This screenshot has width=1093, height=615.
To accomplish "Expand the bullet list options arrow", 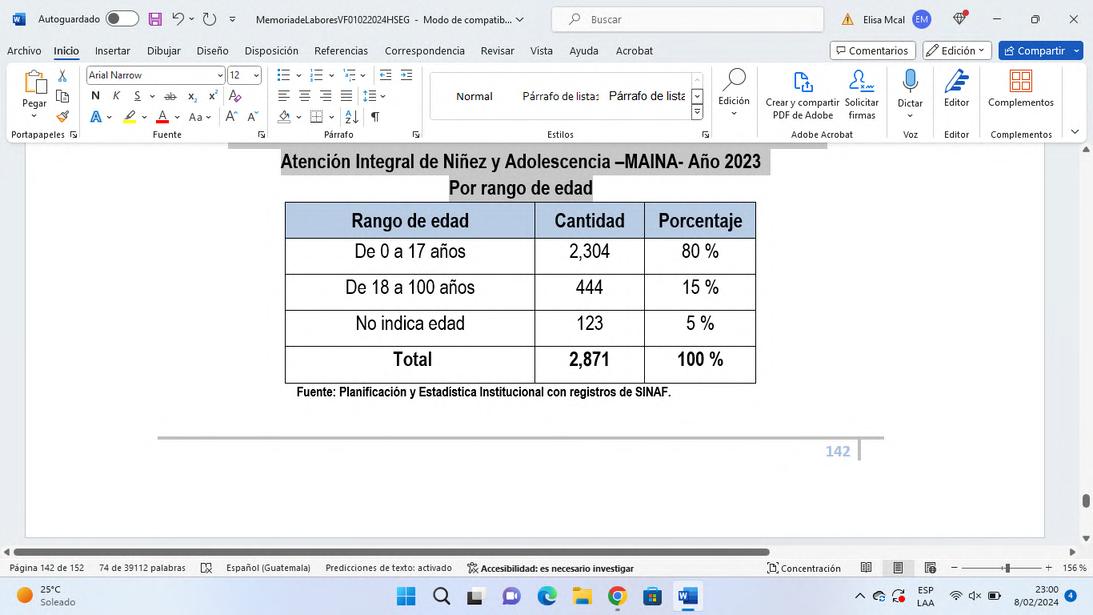I will point(298,75).
